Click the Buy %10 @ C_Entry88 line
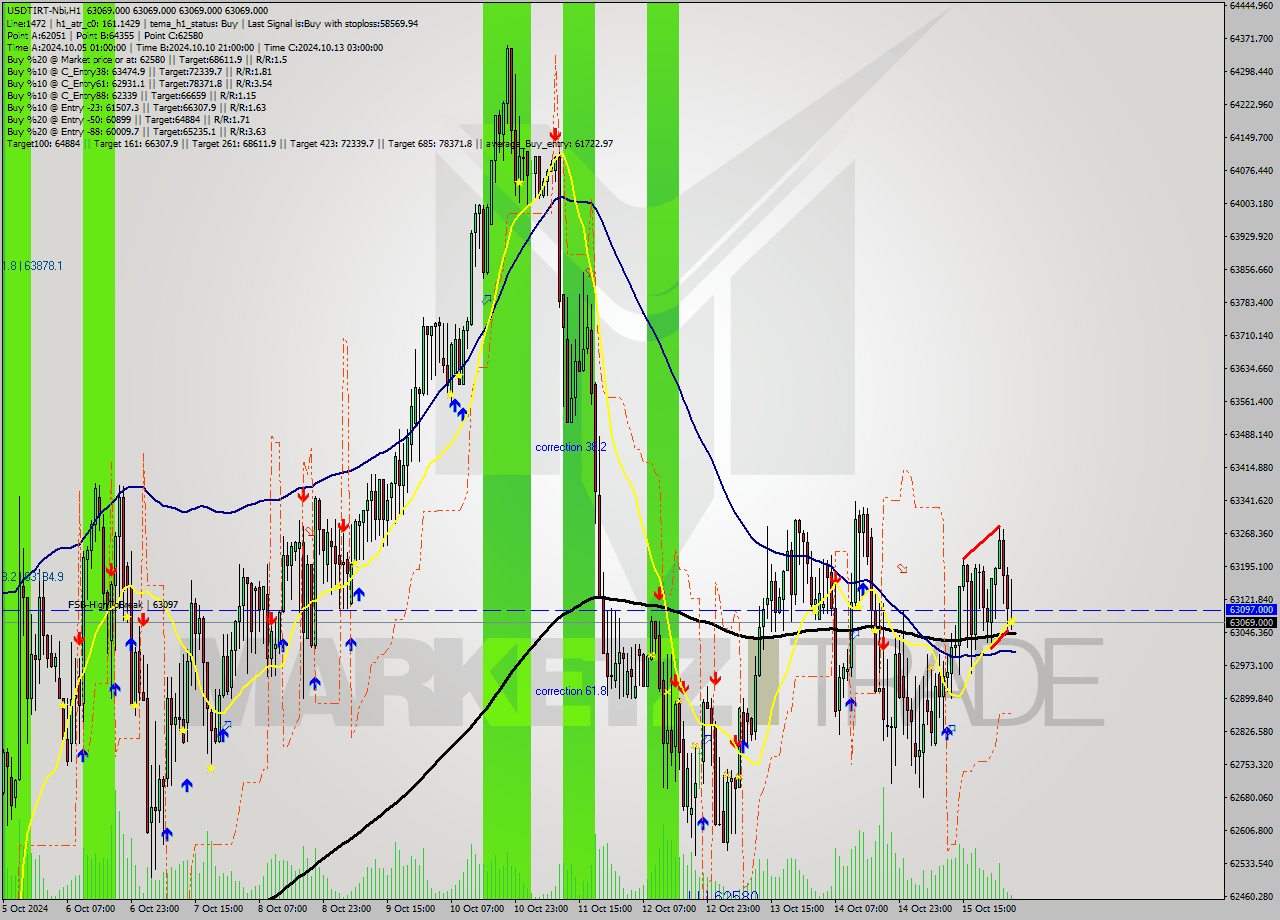The height and width of the screenshot is (920, 1280). pyautogui.click(x=131, y=95)
